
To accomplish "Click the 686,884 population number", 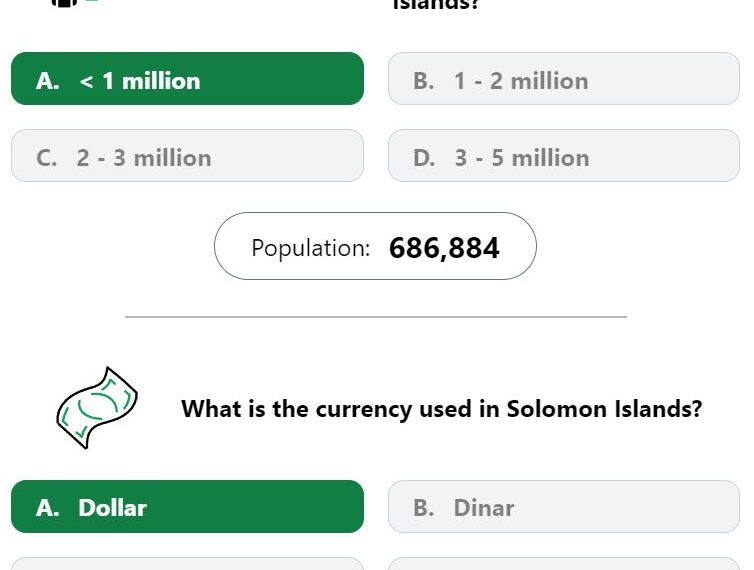I will 444,248.
